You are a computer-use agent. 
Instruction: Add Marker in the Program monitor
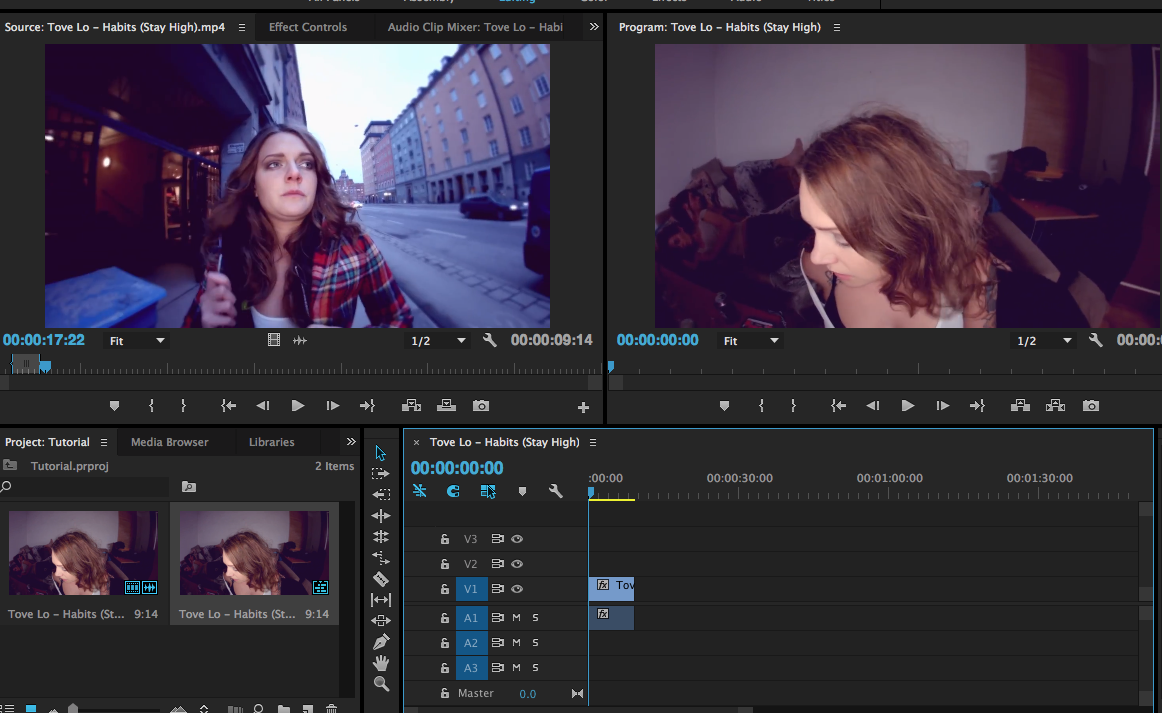point(724,406)
